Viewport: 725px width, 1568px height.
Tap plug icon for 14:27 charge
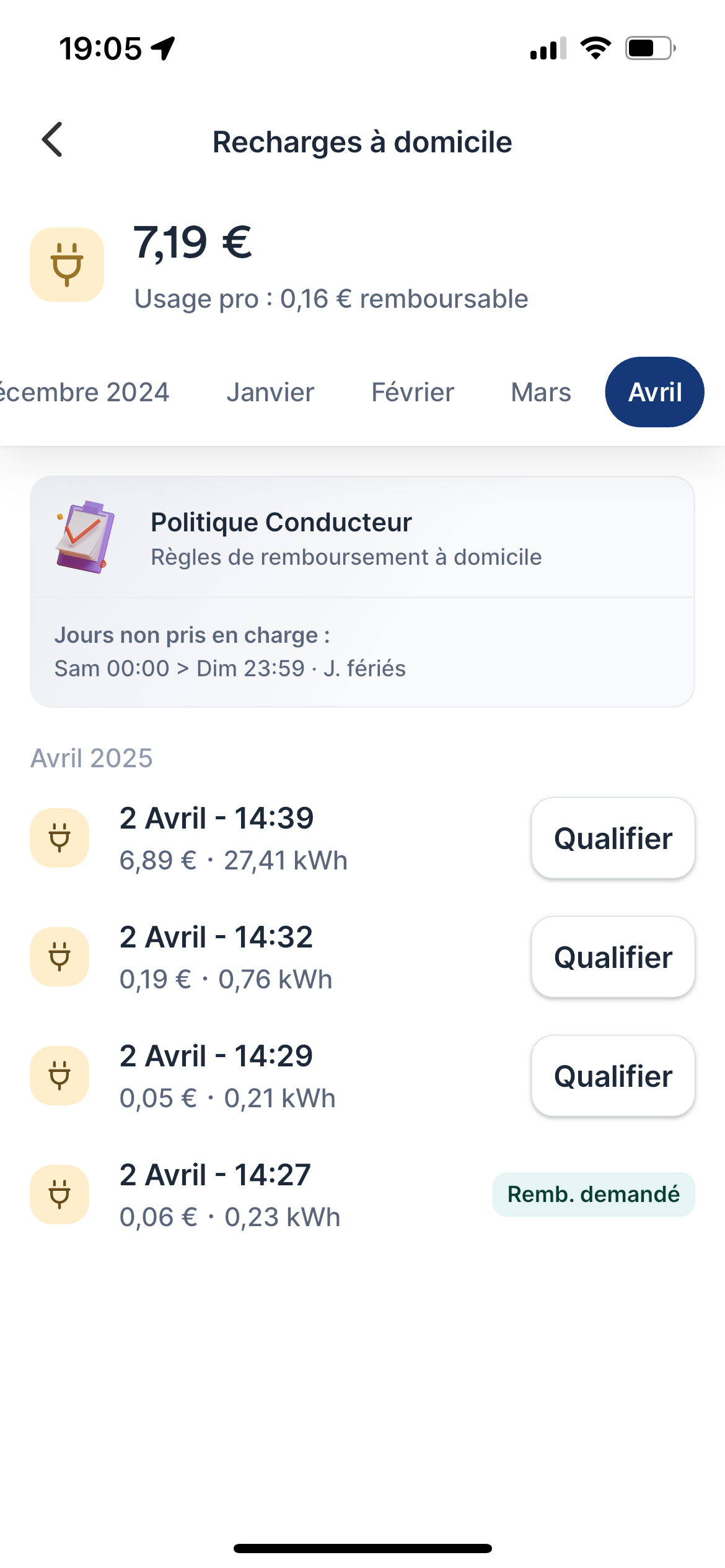pos(59,1195)
